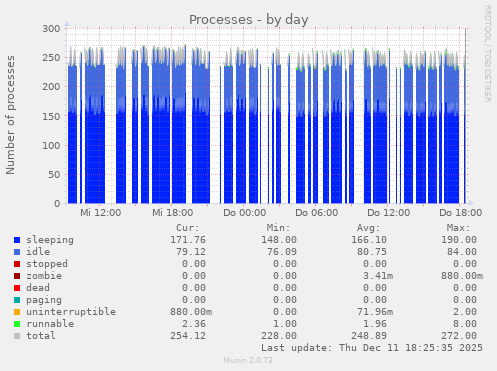Screen dimensions: 497x371
Task: Click uninterruptible maximum value 2.00
Action: 465,312
